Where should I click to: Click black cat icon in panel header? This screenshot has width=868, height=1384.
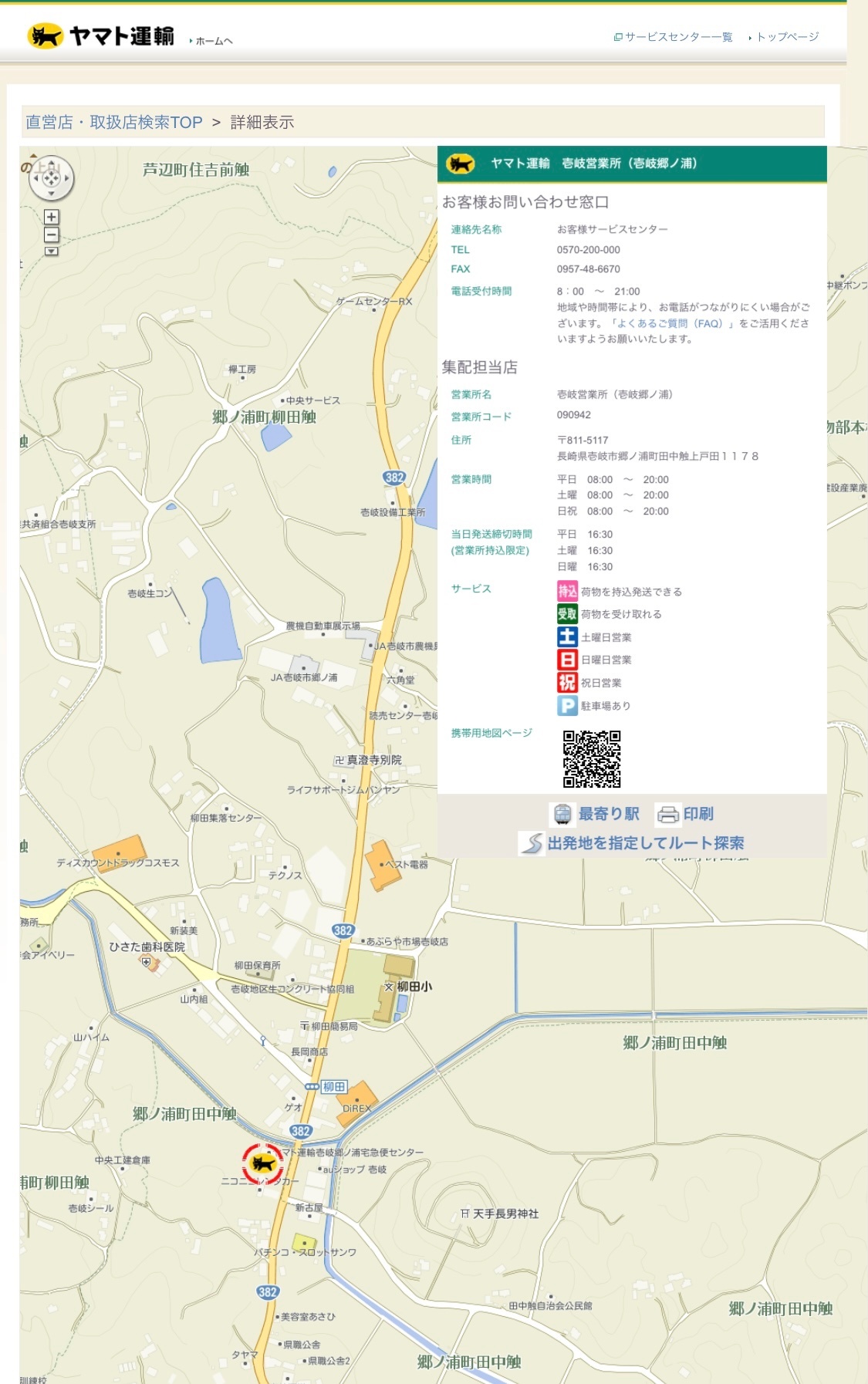click(x=461, y=164)
